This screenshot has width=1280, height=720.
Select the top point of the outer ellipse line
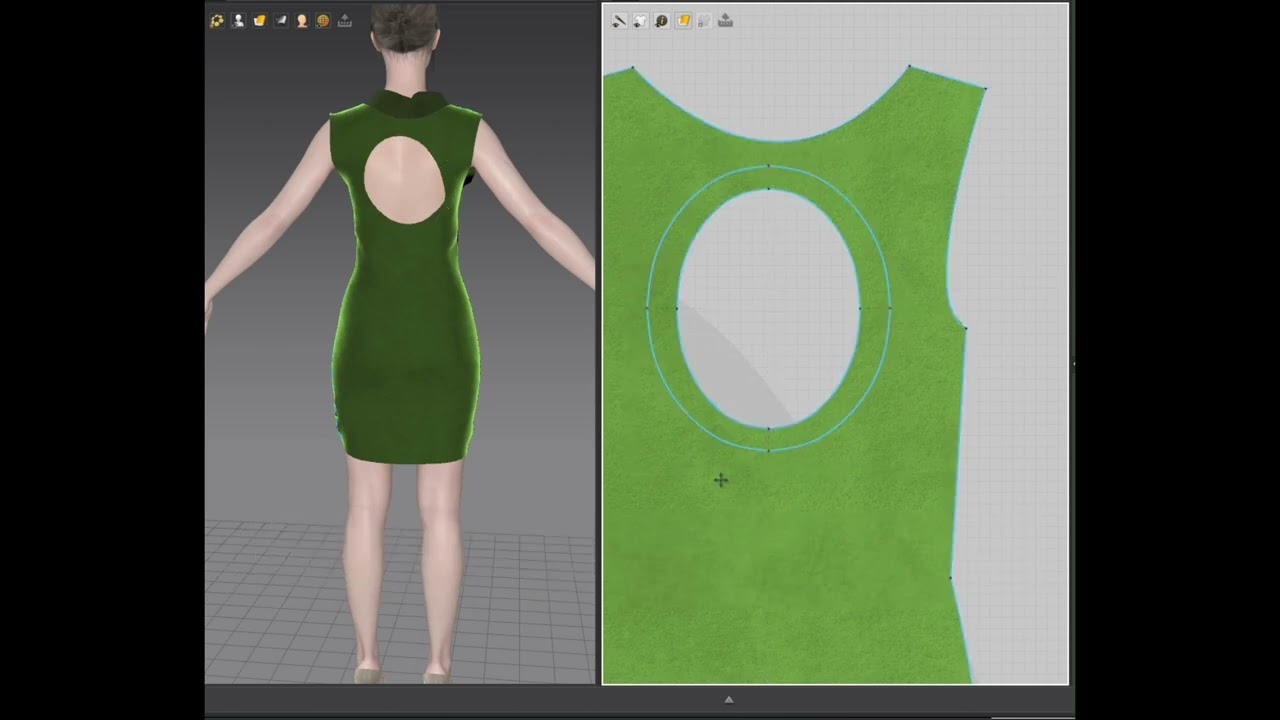click(x=768, y=165)
